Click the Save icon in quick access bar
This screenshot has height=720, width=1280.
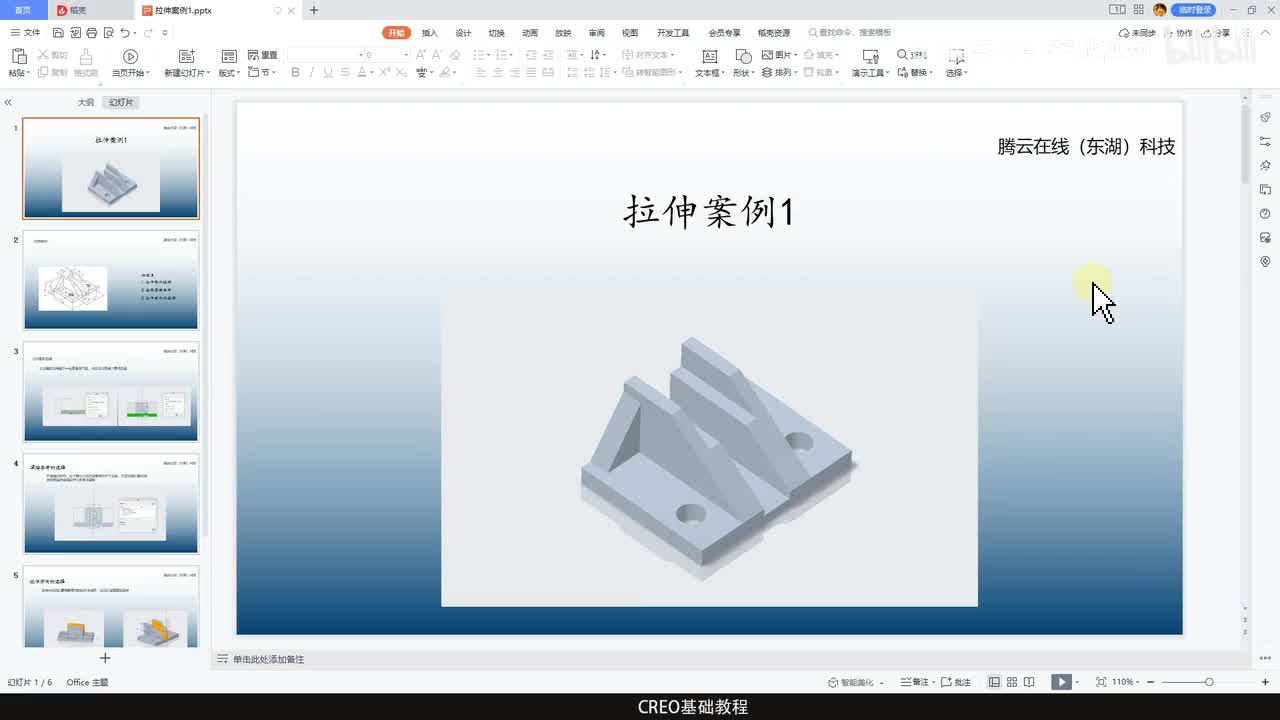pos(58,33)
